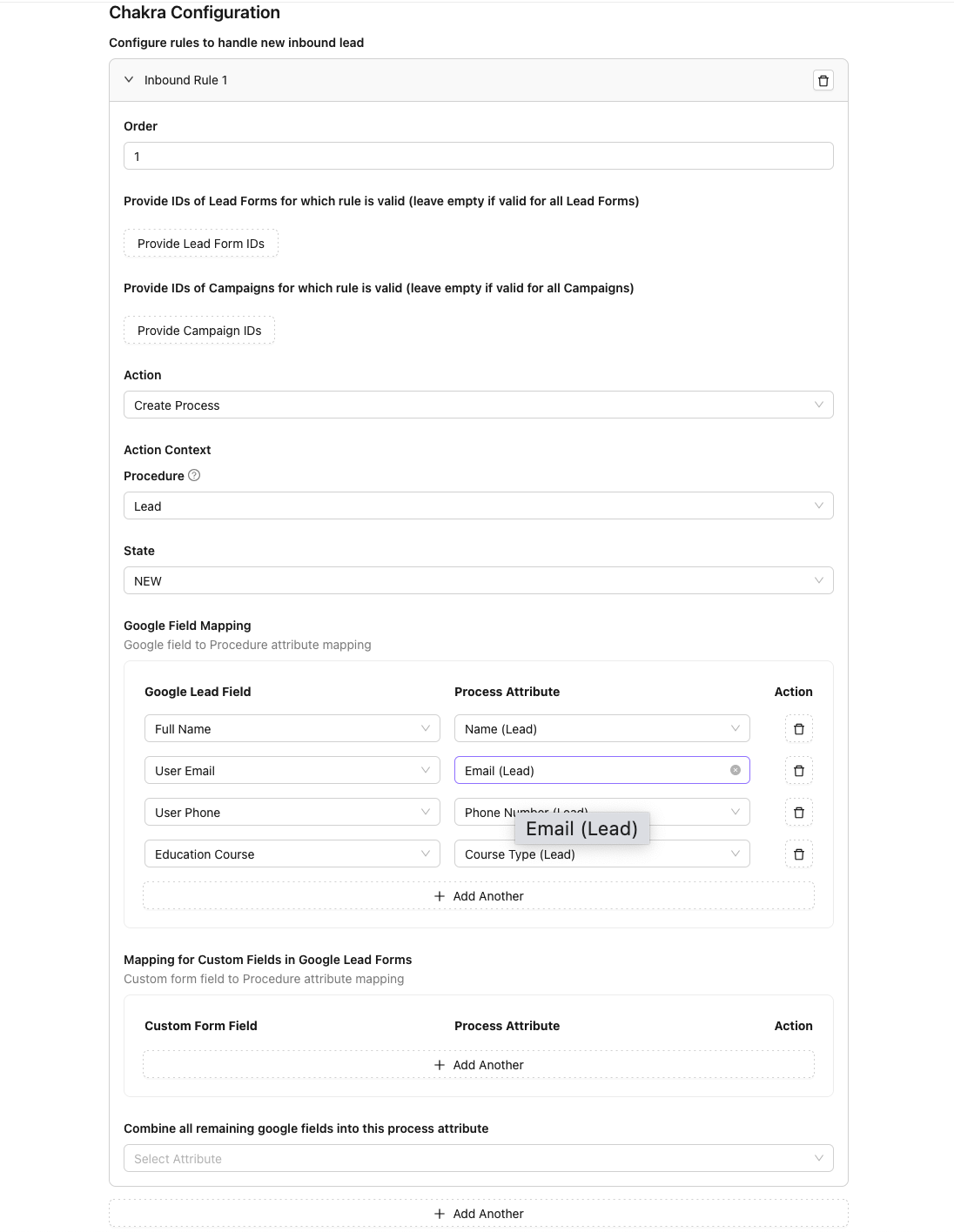Viewport: 954px width, 1232px height.
Task: Delete Inbound Rule 1 via trash icon
Action: coord(823,81)
